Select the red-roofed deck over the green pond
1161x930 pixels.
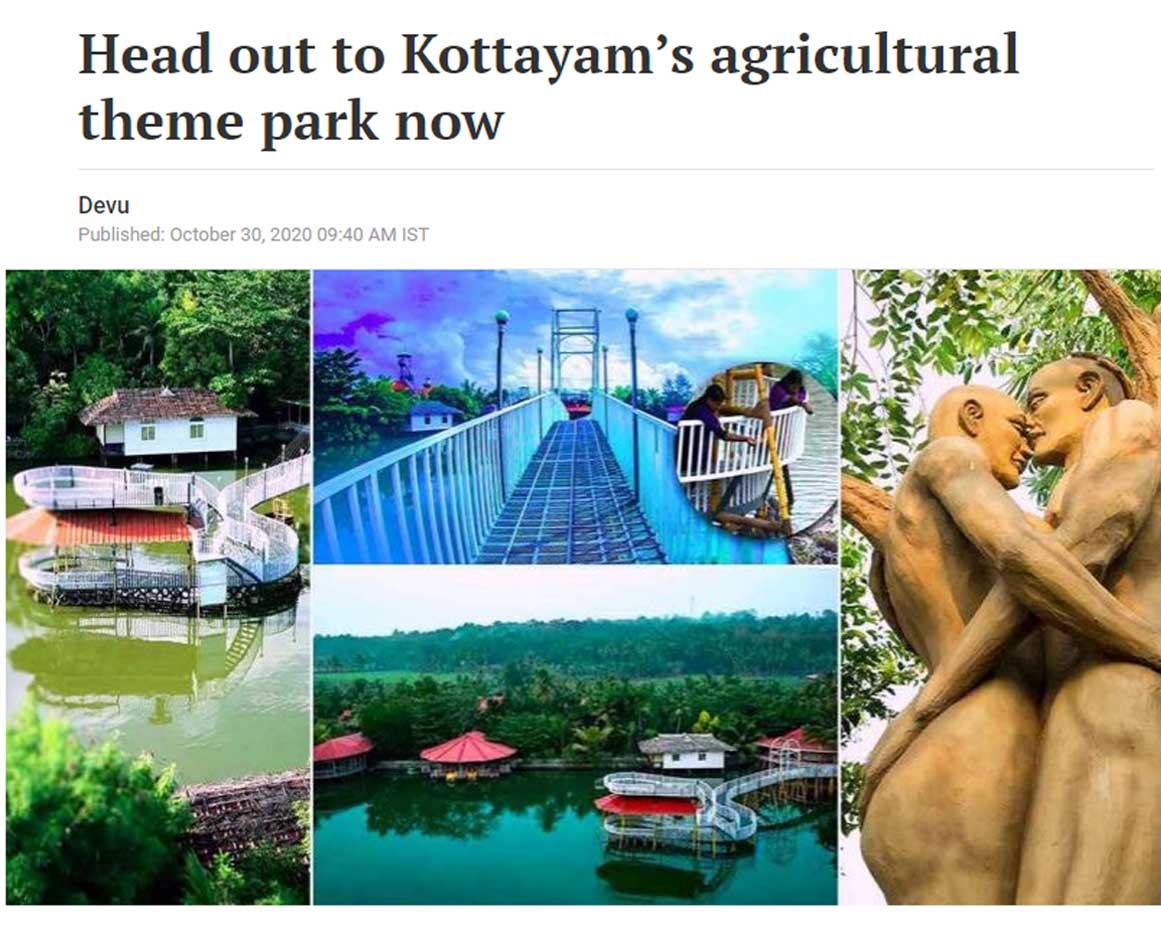[x=100, y=525]
